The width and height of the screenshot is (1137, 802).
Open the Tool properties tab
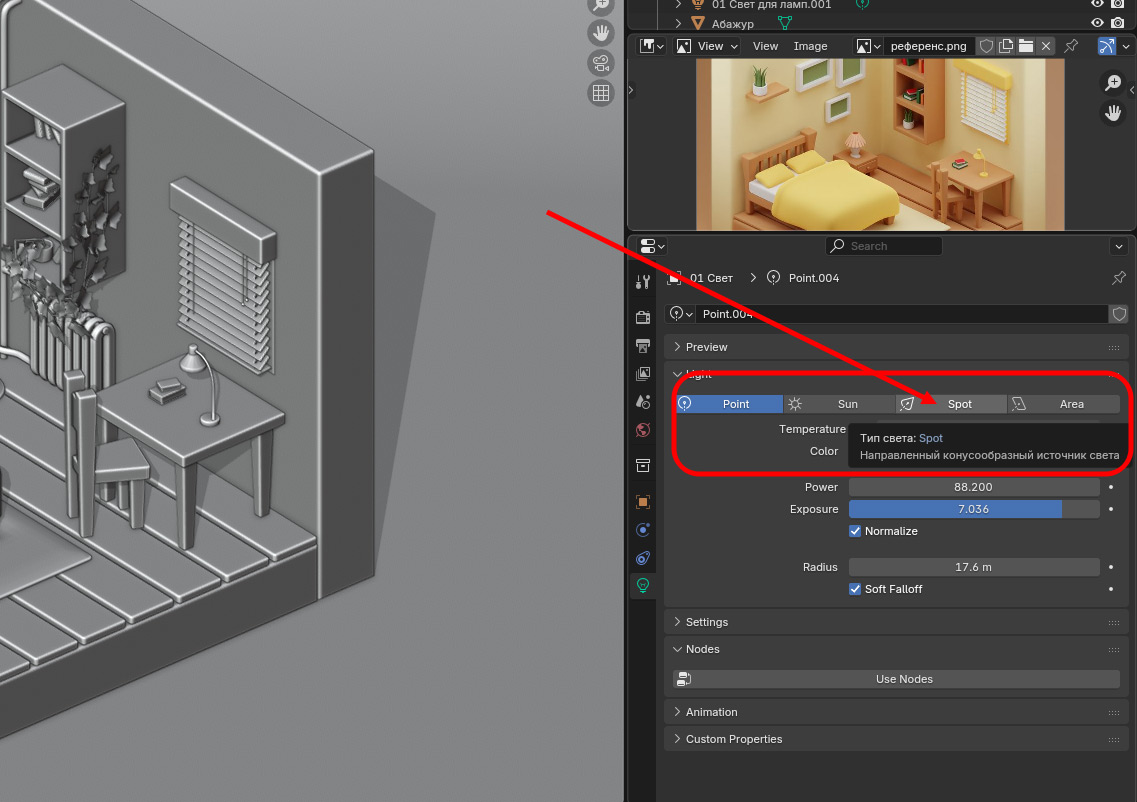point(643,282)
